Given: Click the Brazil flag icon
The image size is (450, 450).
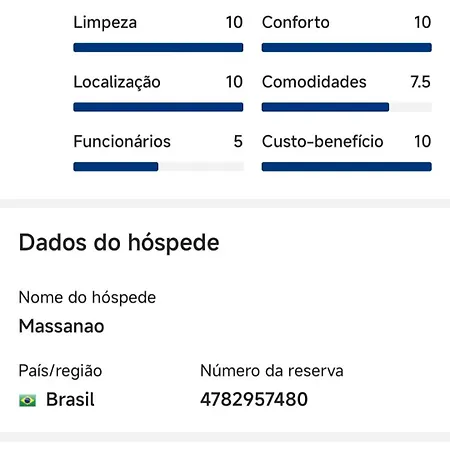Looking at the screenshot, I should 27,400.
